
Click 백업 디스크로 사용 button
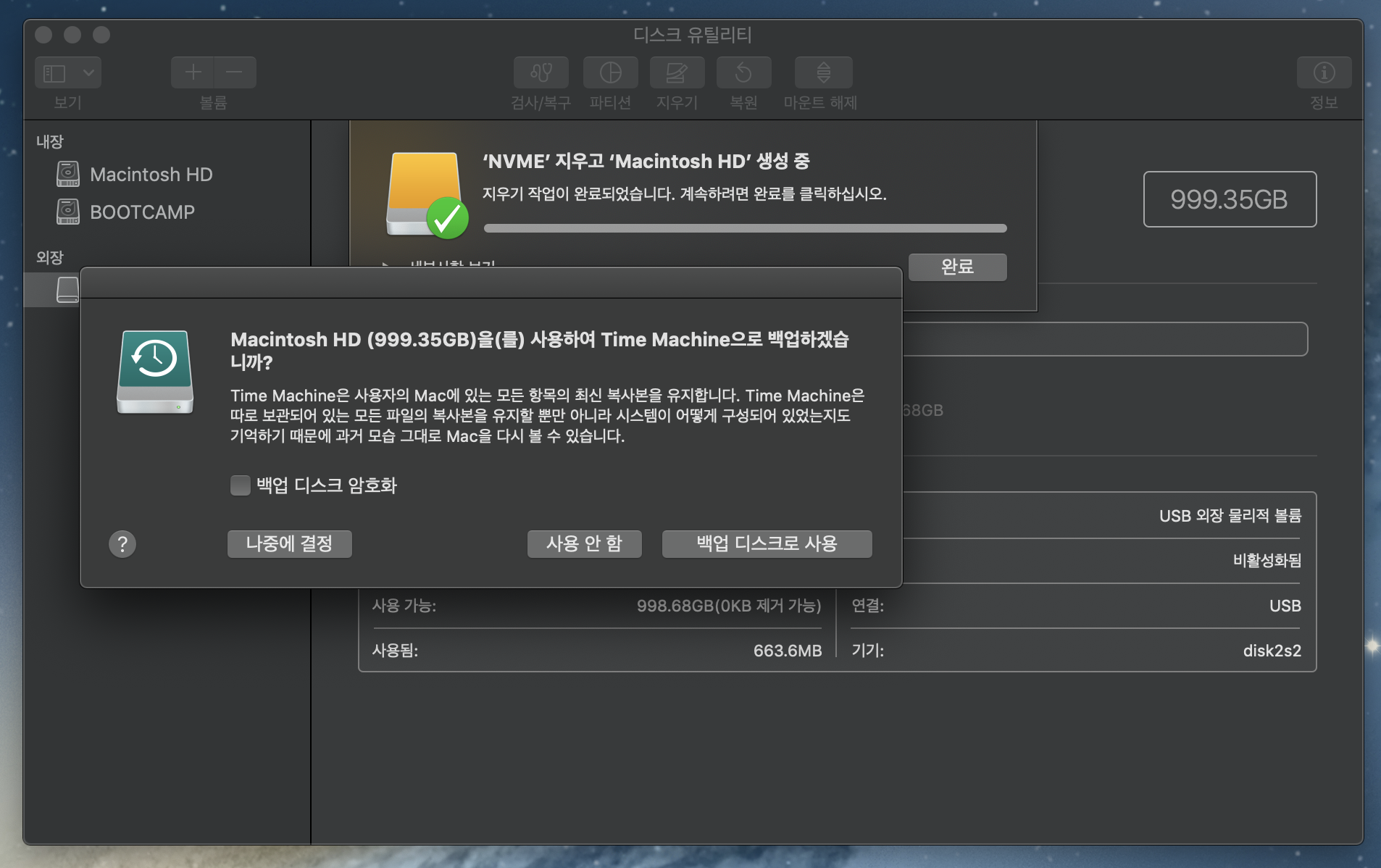click(767, 543)
